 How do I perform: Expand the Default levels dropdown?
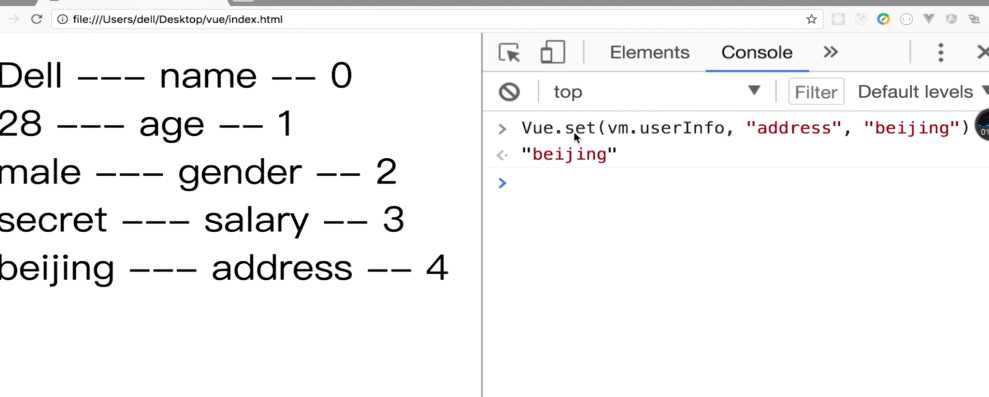(x=921, y=92)
